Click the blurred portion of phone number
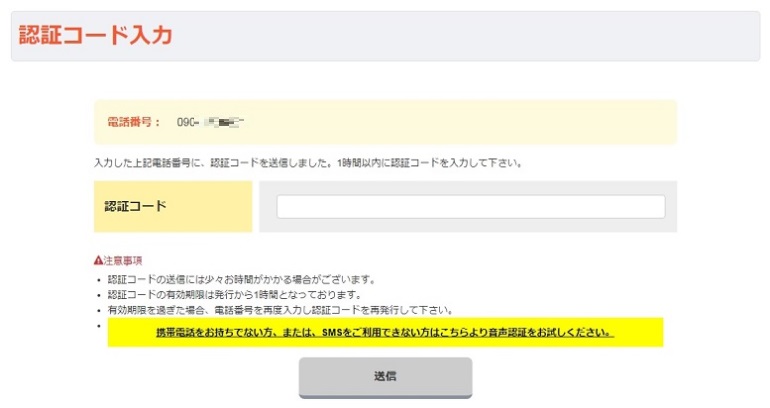770x408 pixels. point(224,123)
